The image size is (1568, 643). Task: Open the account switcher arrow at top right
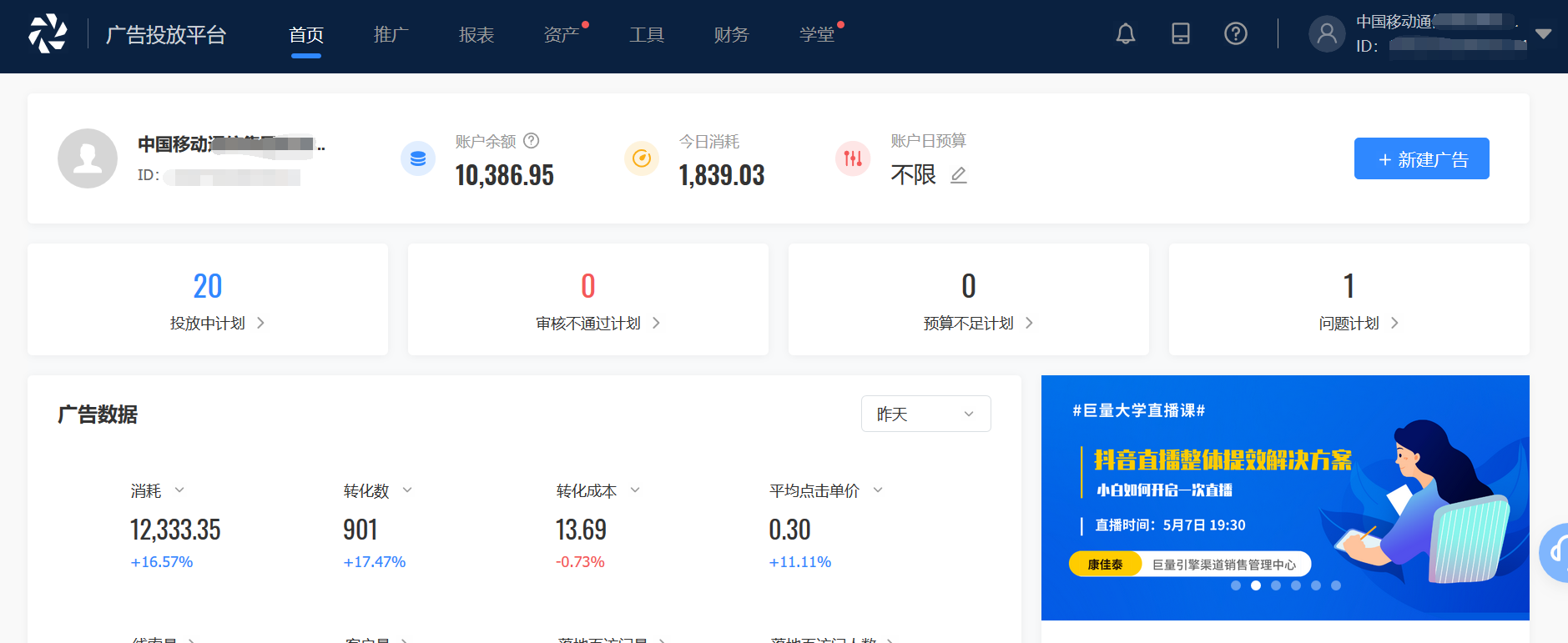pos(1543,34)
